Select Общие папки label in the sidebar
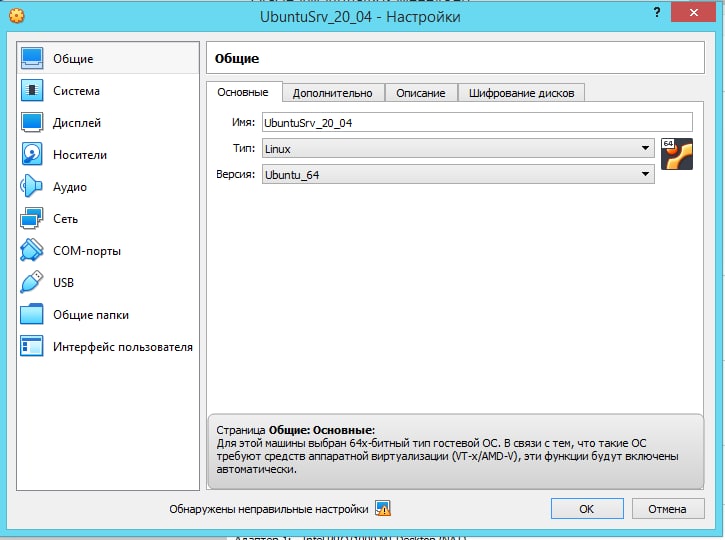The image size is (725, 540). coord(91,315)
